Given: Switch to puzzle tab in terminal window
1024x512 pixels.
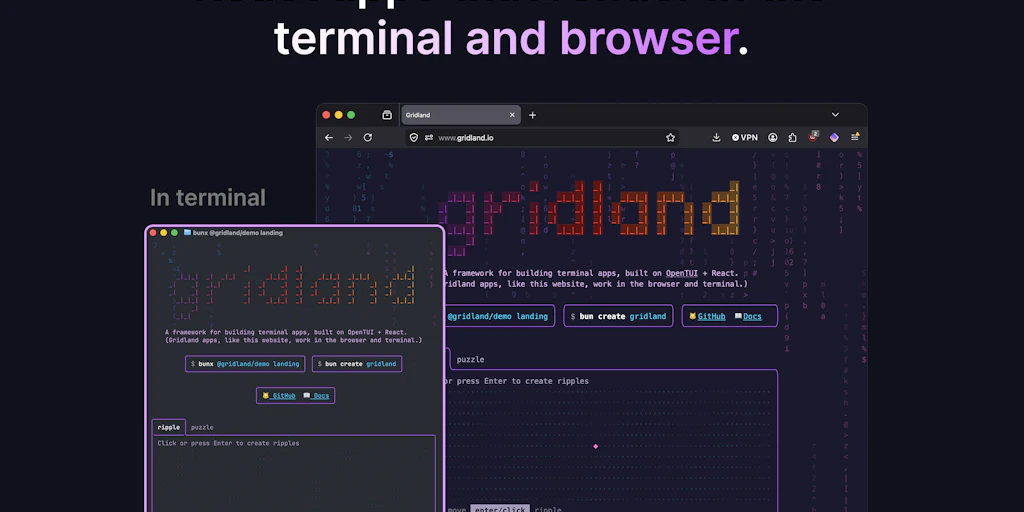Looking at the screenshot, I should point(202,427).
